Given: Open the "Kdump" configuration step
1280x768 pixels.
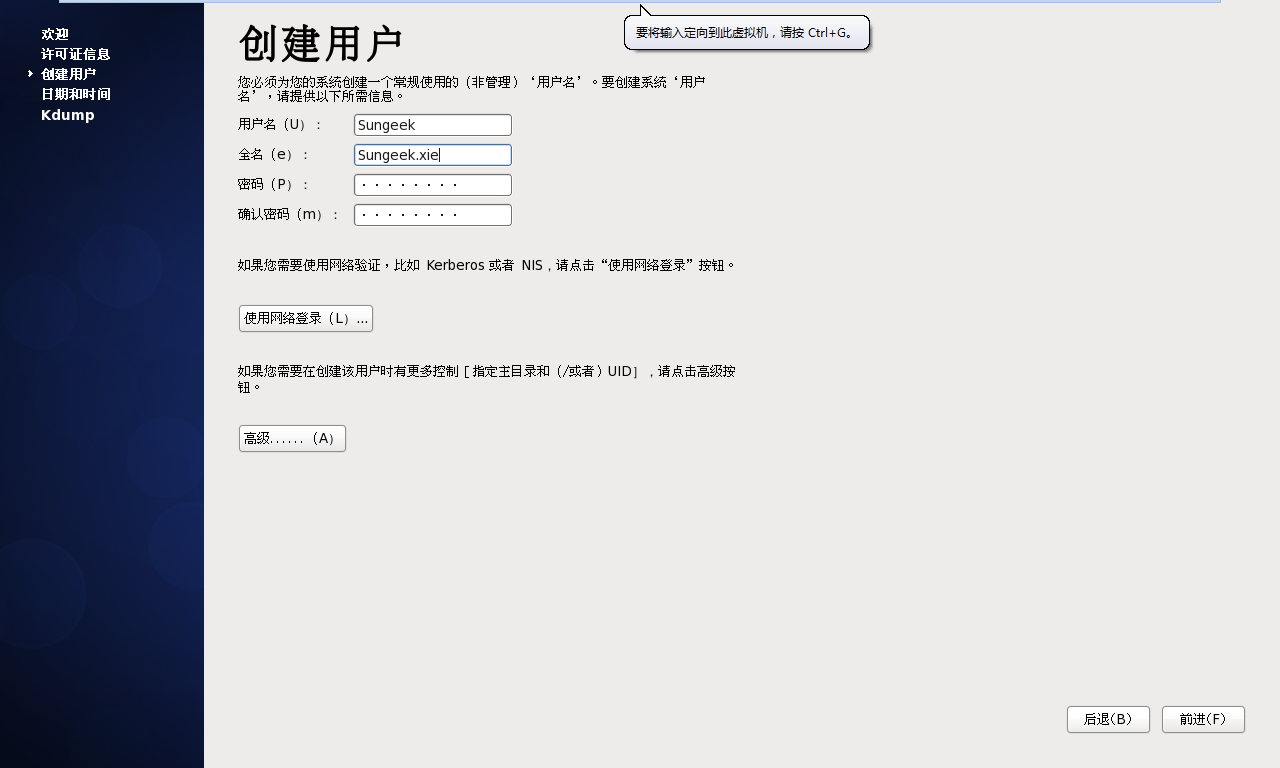Looking at the screenshot, I should point(67,114).
